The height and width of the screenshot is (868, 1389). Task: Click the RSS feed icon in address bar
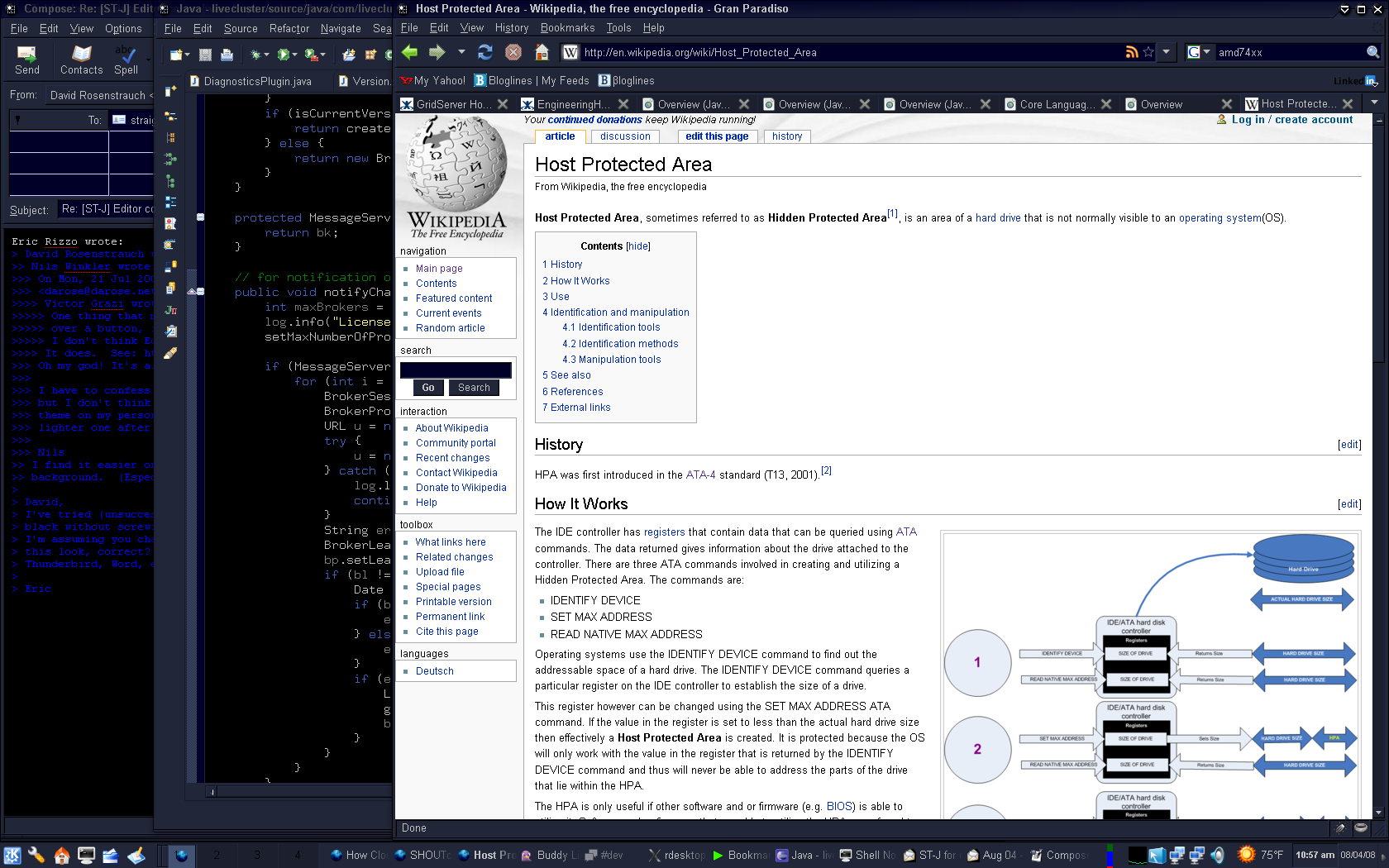(1132, 52)
